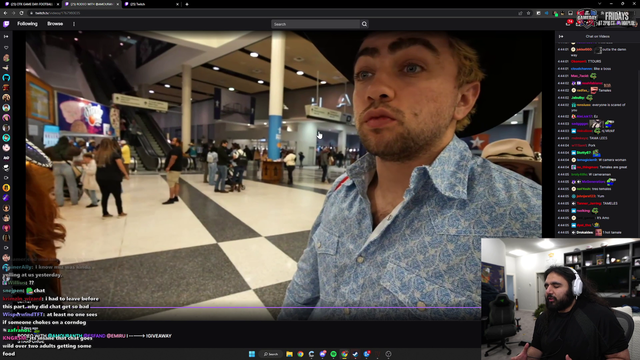Go back in browser history

point(5,13)
